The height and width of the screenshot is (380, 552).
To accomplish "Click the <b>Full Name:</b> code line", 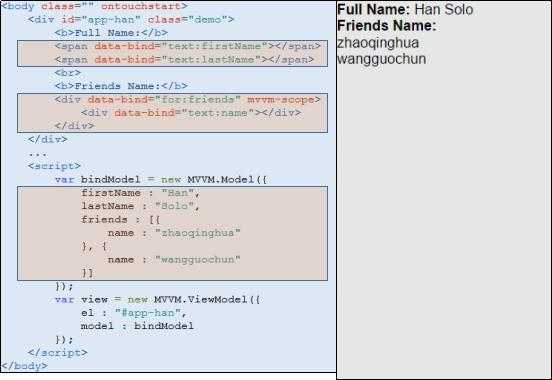I will click(111, 33).
